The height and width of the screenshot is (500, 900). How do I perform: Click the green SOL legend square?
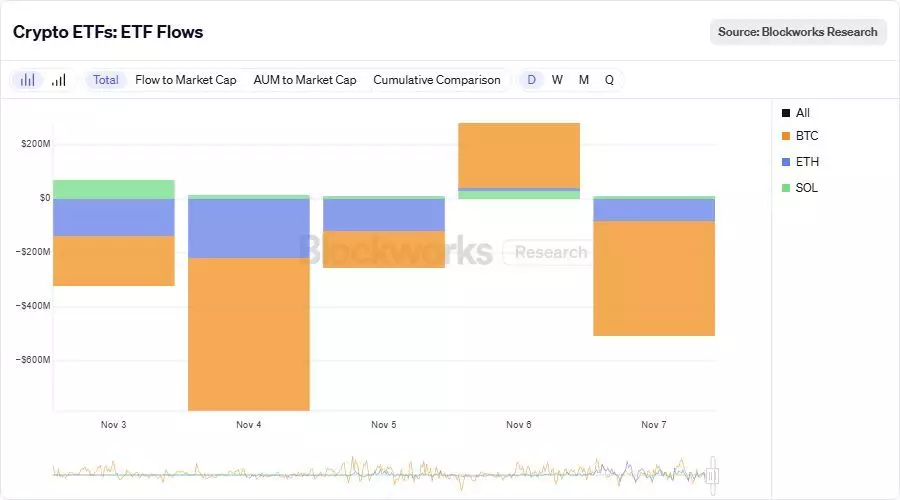point(786,188)
